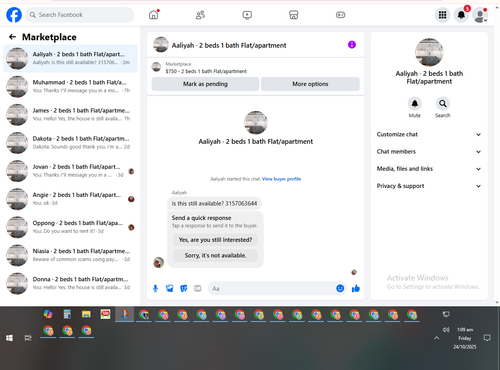Open the Dakota conversation
The image size is (500, 370).
coord(70,143)
